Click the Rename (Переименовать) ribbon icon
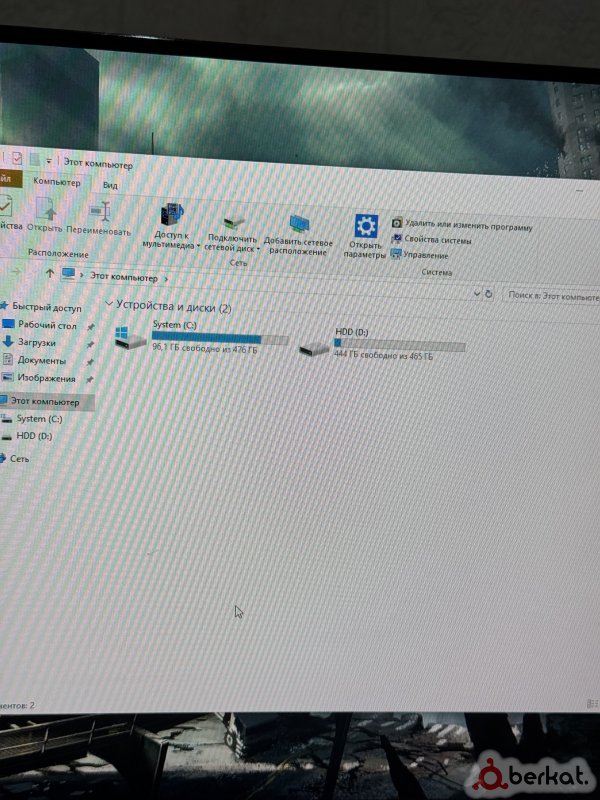The image size is (600, 800). click(99, 211)
